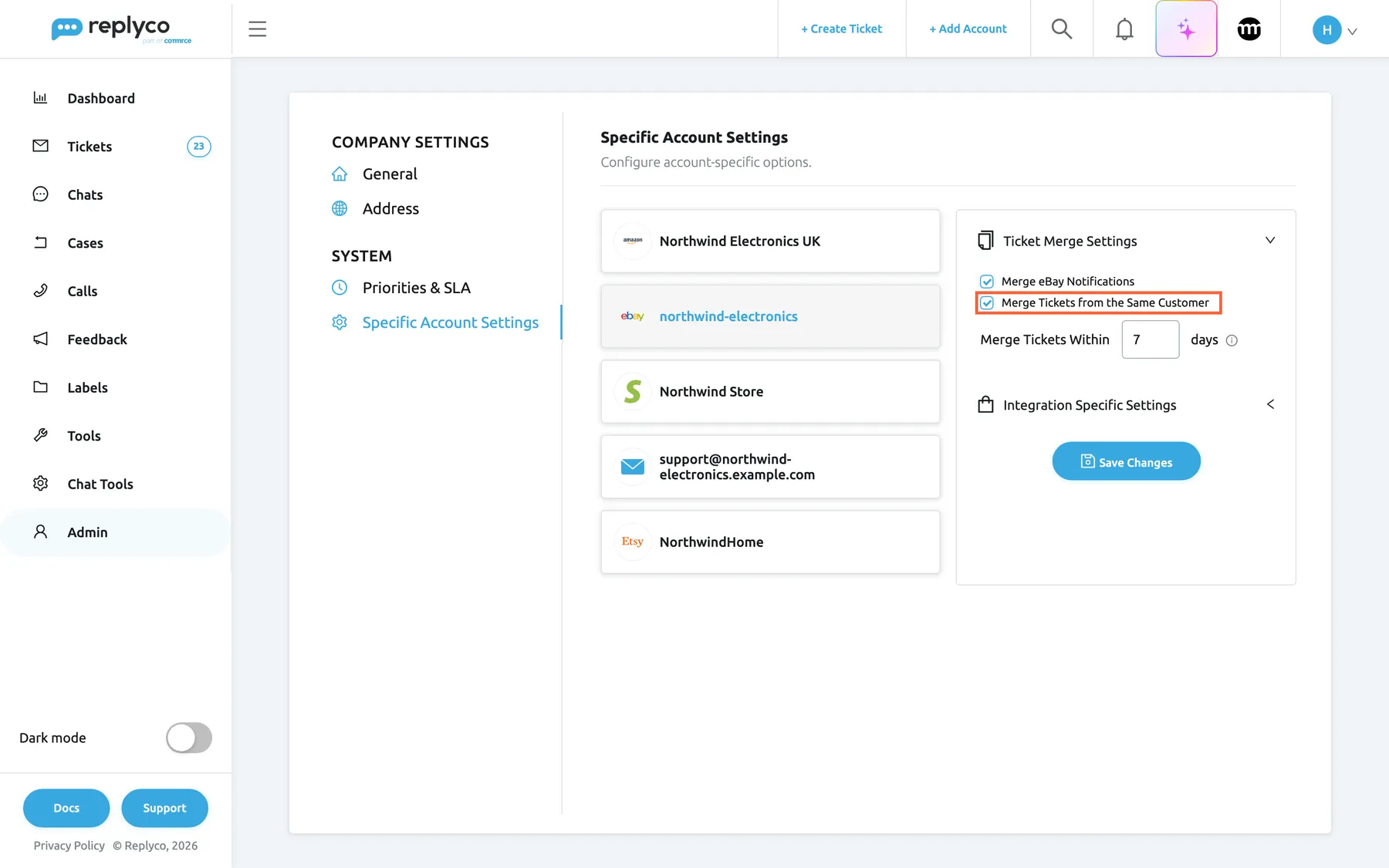Select General company settings
This screenshot has height=868, width=1389.
(x=390, y=174)
